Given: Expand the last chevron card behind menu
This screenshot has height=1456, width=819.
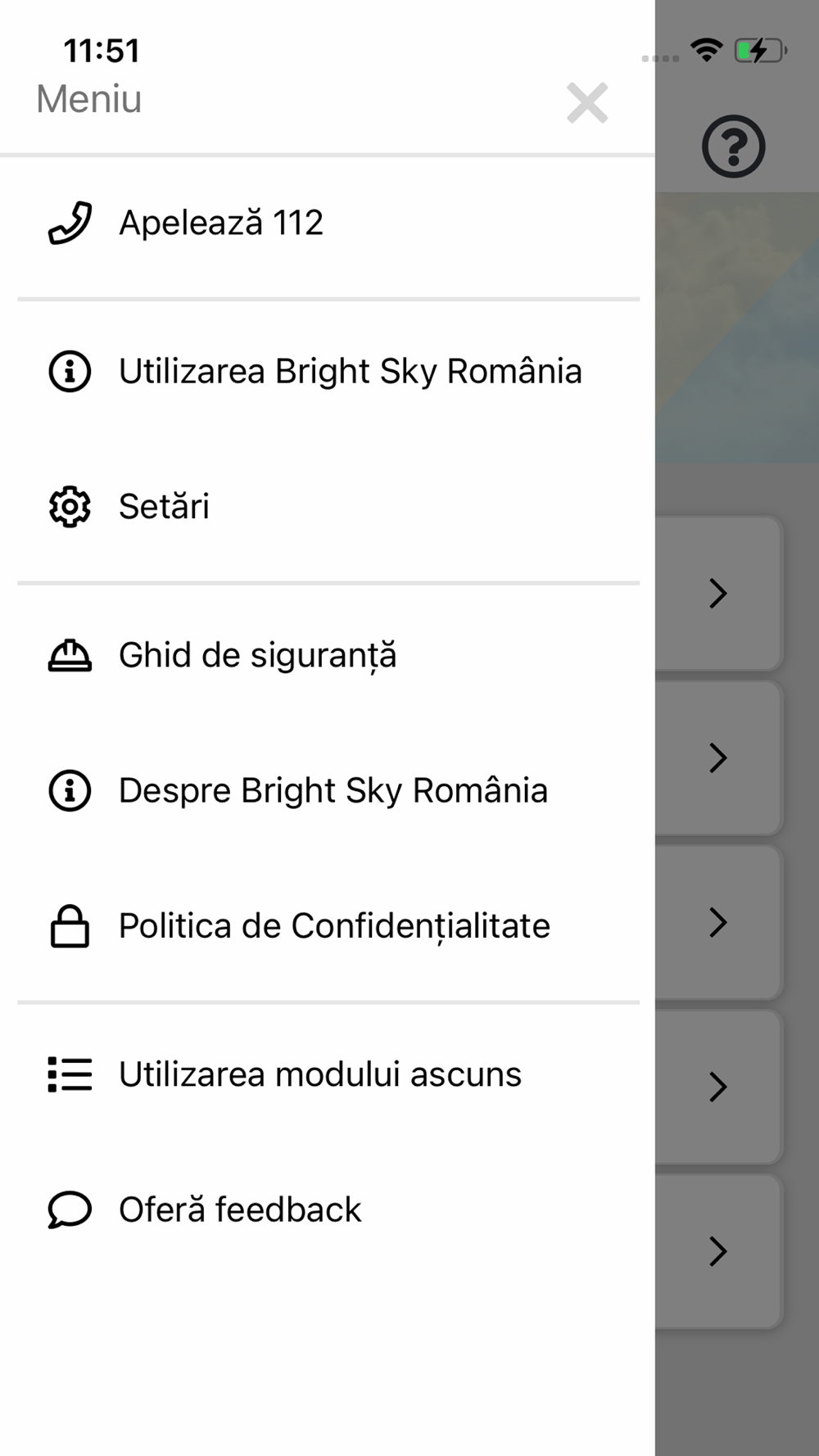Looking at the screenshot, I should click(718, 1251).
